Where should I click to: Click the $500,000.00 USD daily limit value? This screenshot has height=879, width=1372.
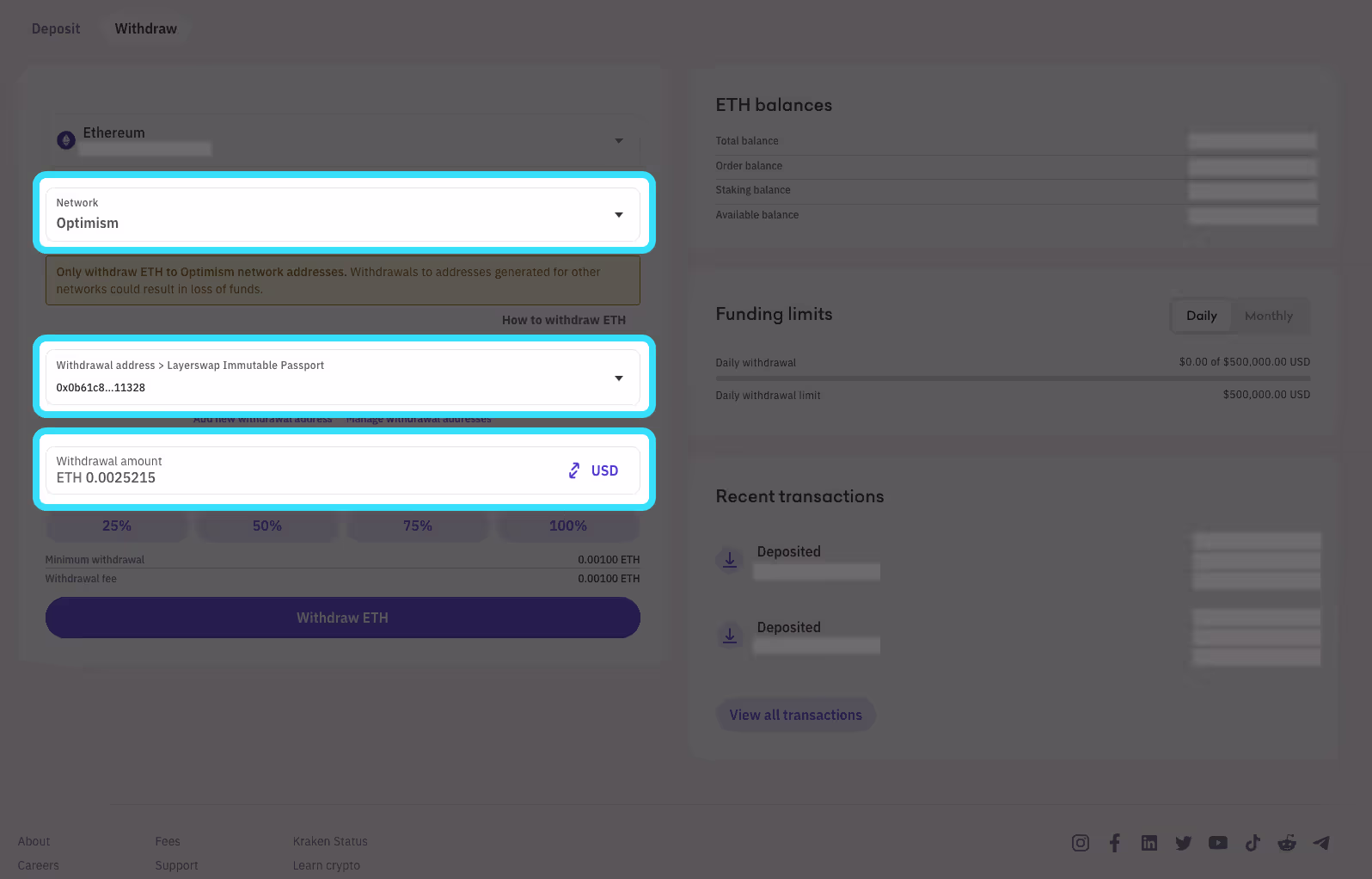[x=1267, y=395]
